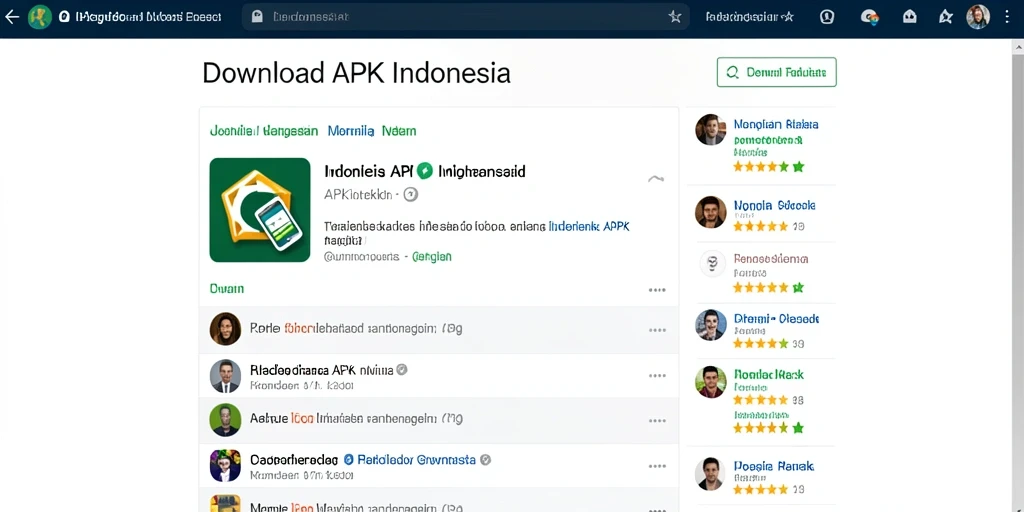This screenshot has height=512, width=1024.
Task: Open the first reviewer name in the sidebar
Action: [776, 124]
